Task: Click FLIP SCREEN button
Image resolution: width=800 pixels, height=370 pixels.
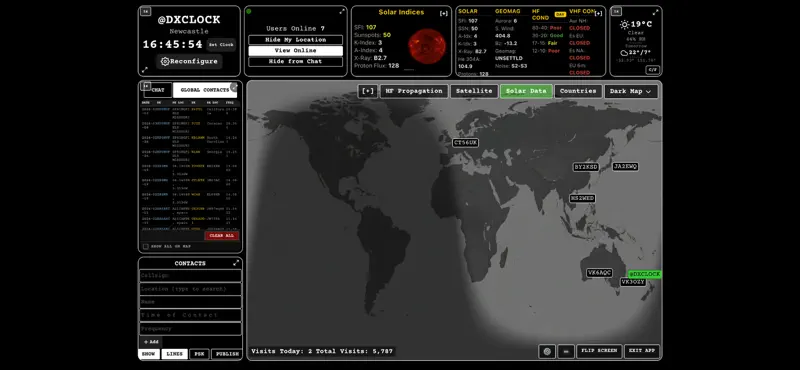Action: pos(599,351)
